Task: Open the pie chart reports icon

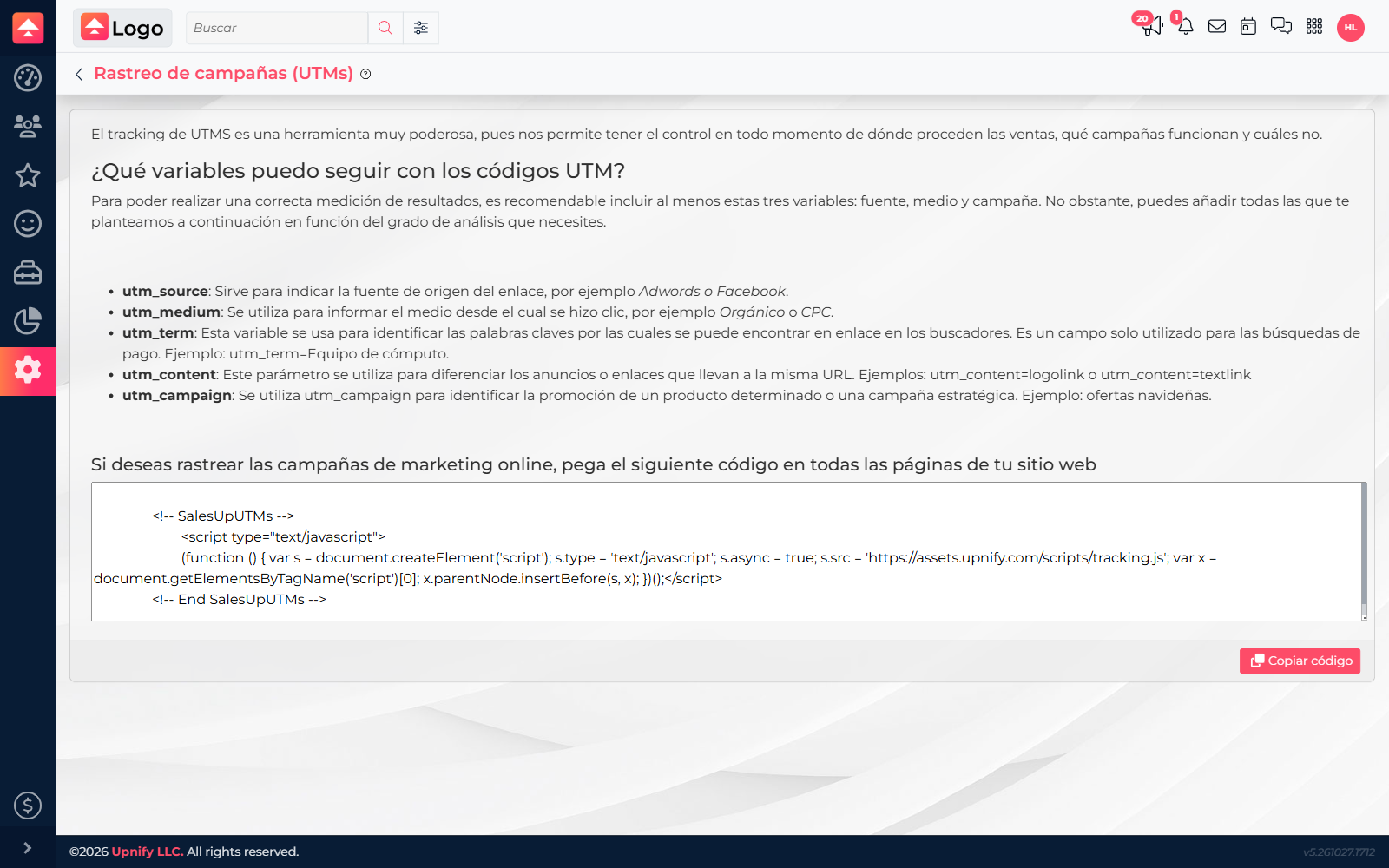Action: pyautogui.click(x=28, y=321)
